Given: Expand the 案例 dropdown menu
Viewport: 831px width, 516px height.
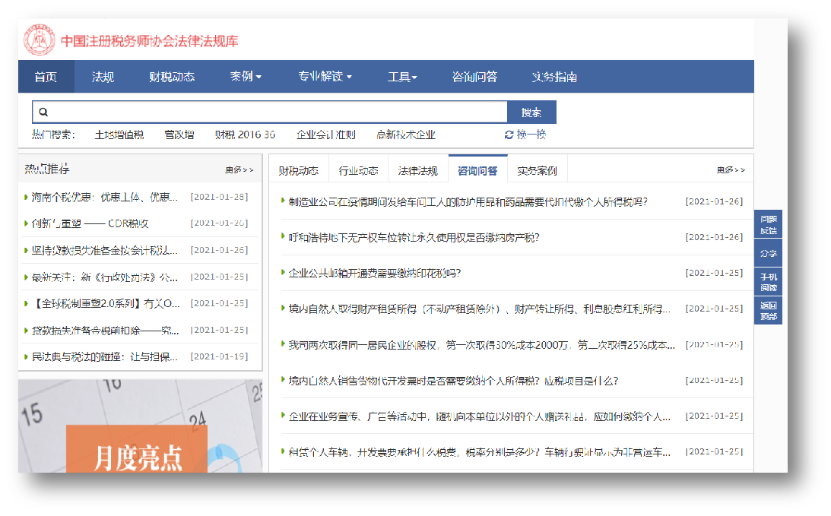Looking at the screenshot, I should pyautogui.click(x=245, y=77).
